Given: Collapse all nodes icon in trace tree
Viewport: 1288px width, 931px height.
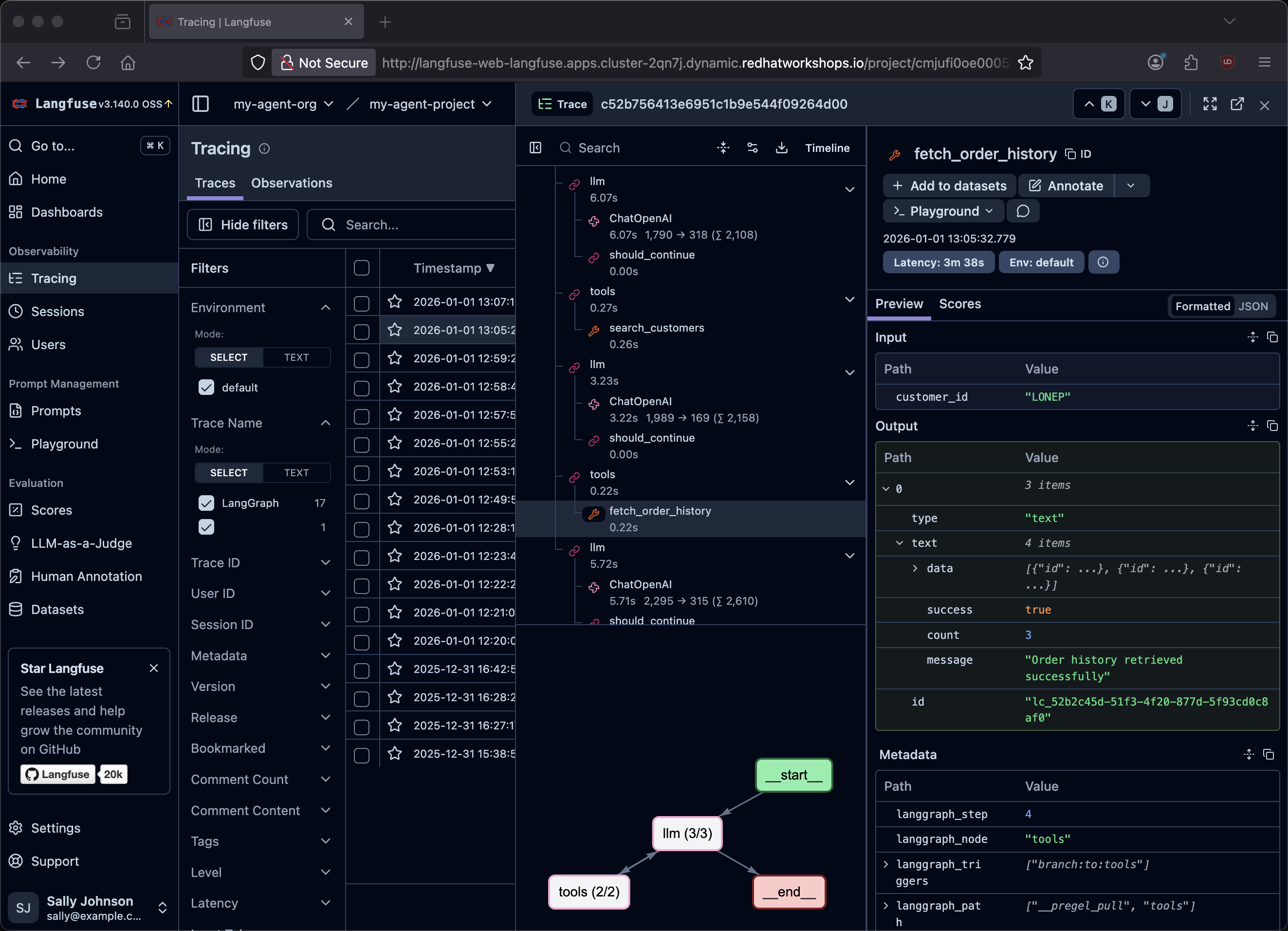Looking at the screenshot, I should pyautogui.click(x=723, y=148).
